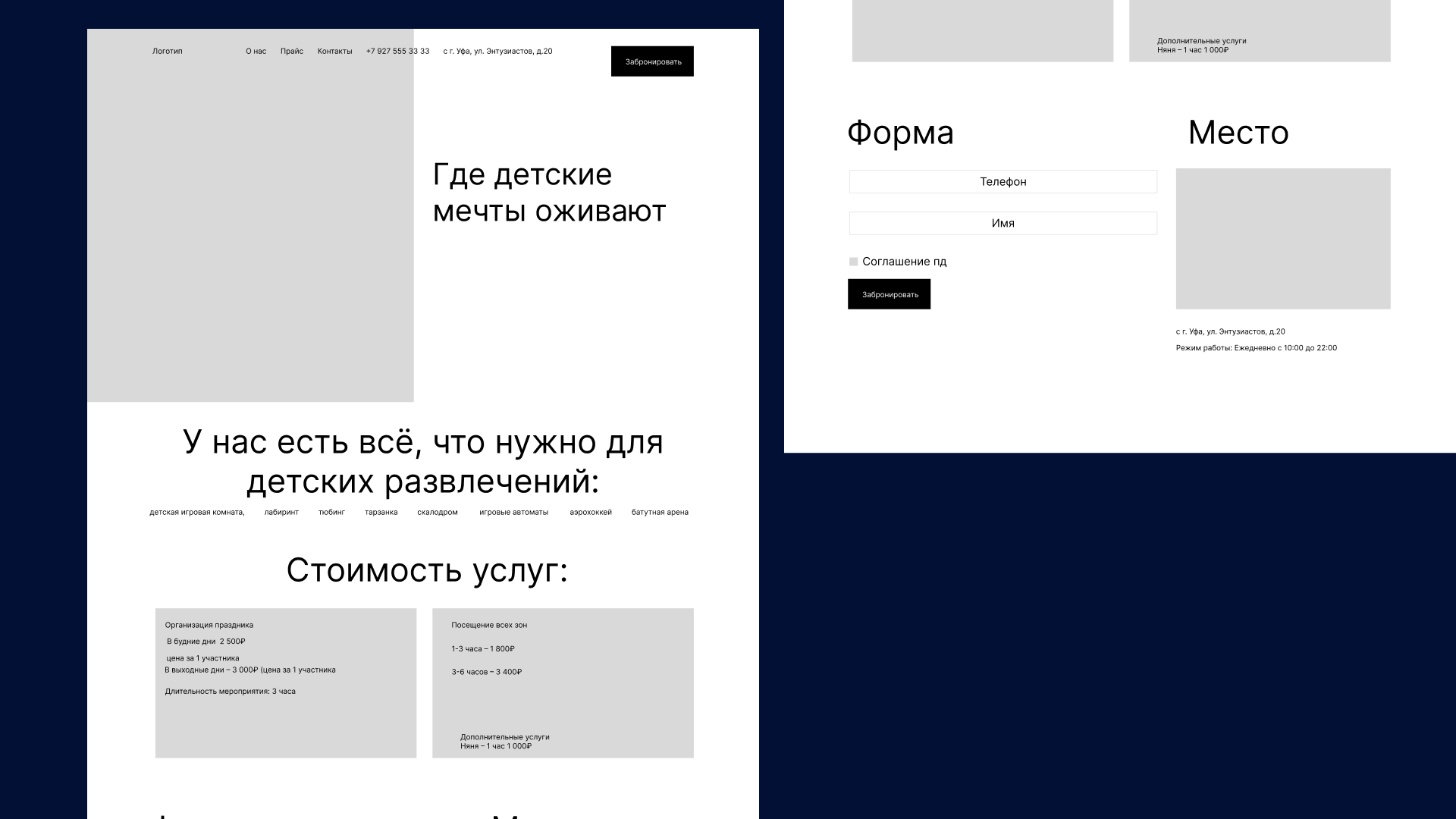The height and width of the screenshot is (819, 1456).
Task: Click the Стоимость услуг heading
Action: pos(426,570)
